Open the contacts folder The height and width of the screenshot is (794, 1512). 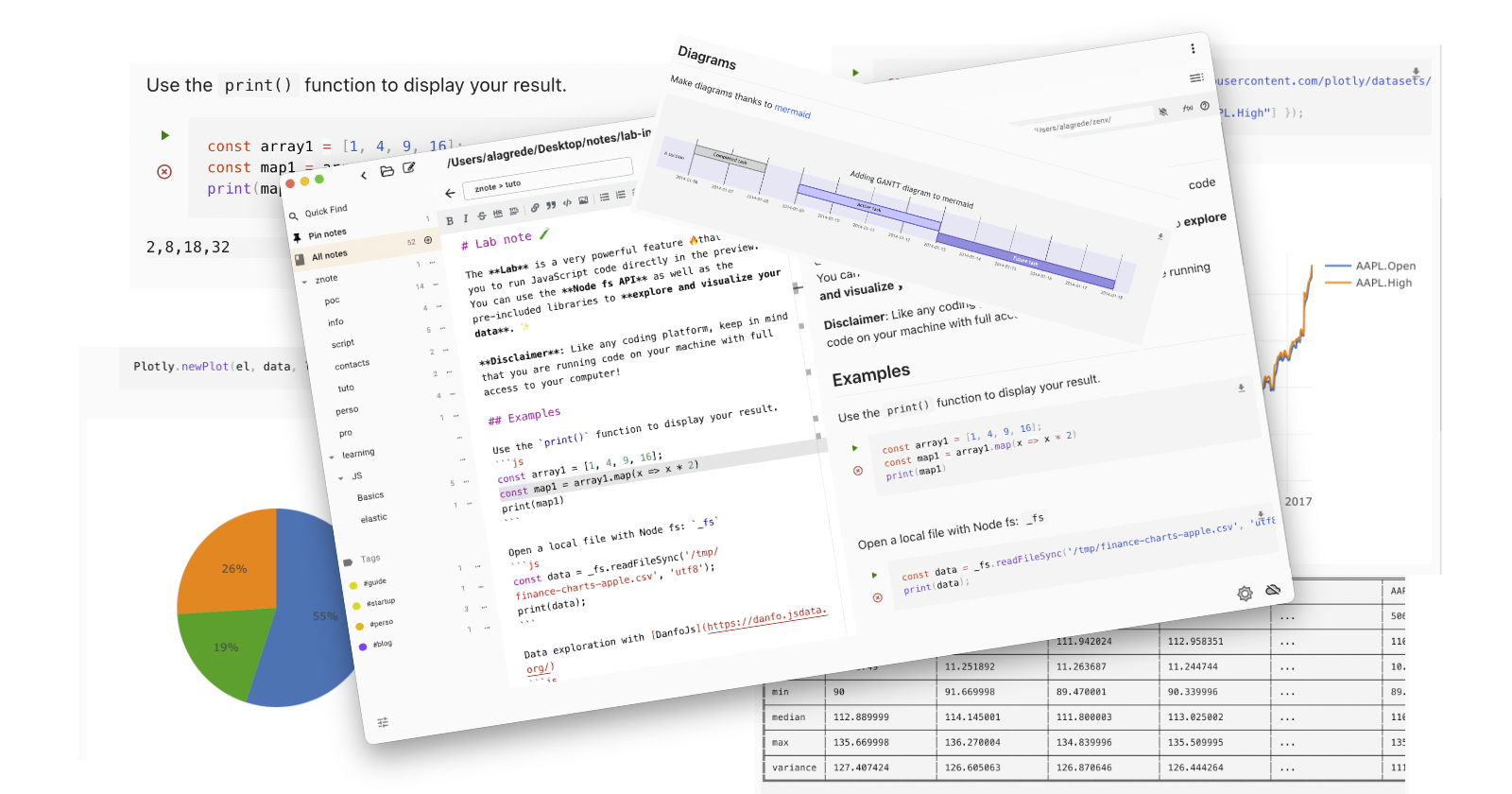pyautogui.click(x=352, y=365)
